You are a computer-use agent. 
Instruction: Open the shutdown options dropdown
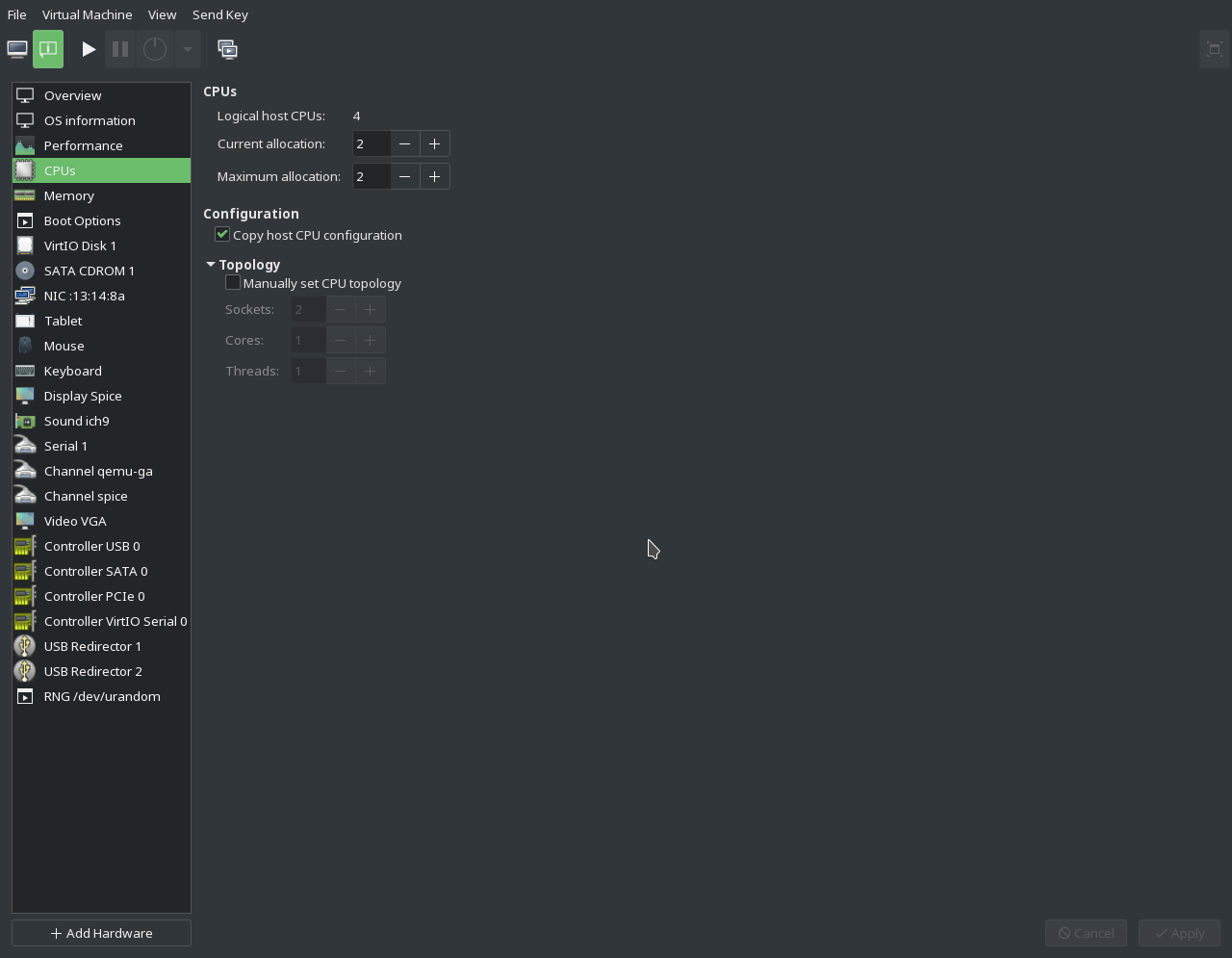tap(187, 48)
